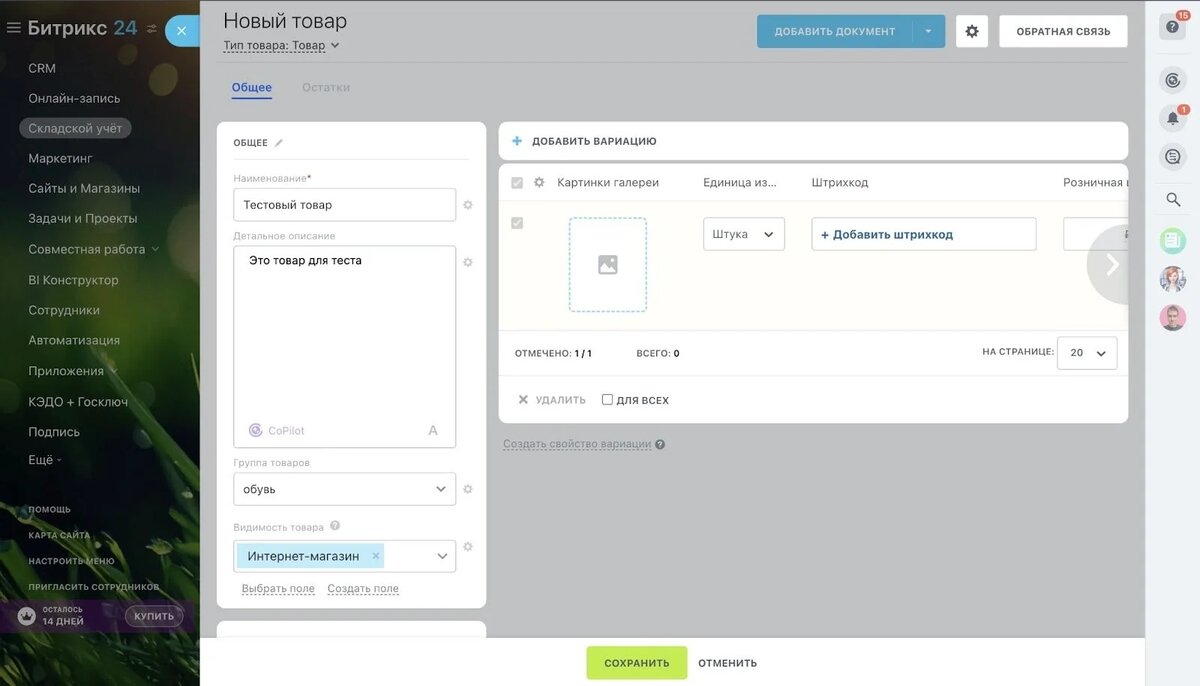Screen dimensions: 1200x686
Task: Click the Удалить action in grid
Action: 552,400
